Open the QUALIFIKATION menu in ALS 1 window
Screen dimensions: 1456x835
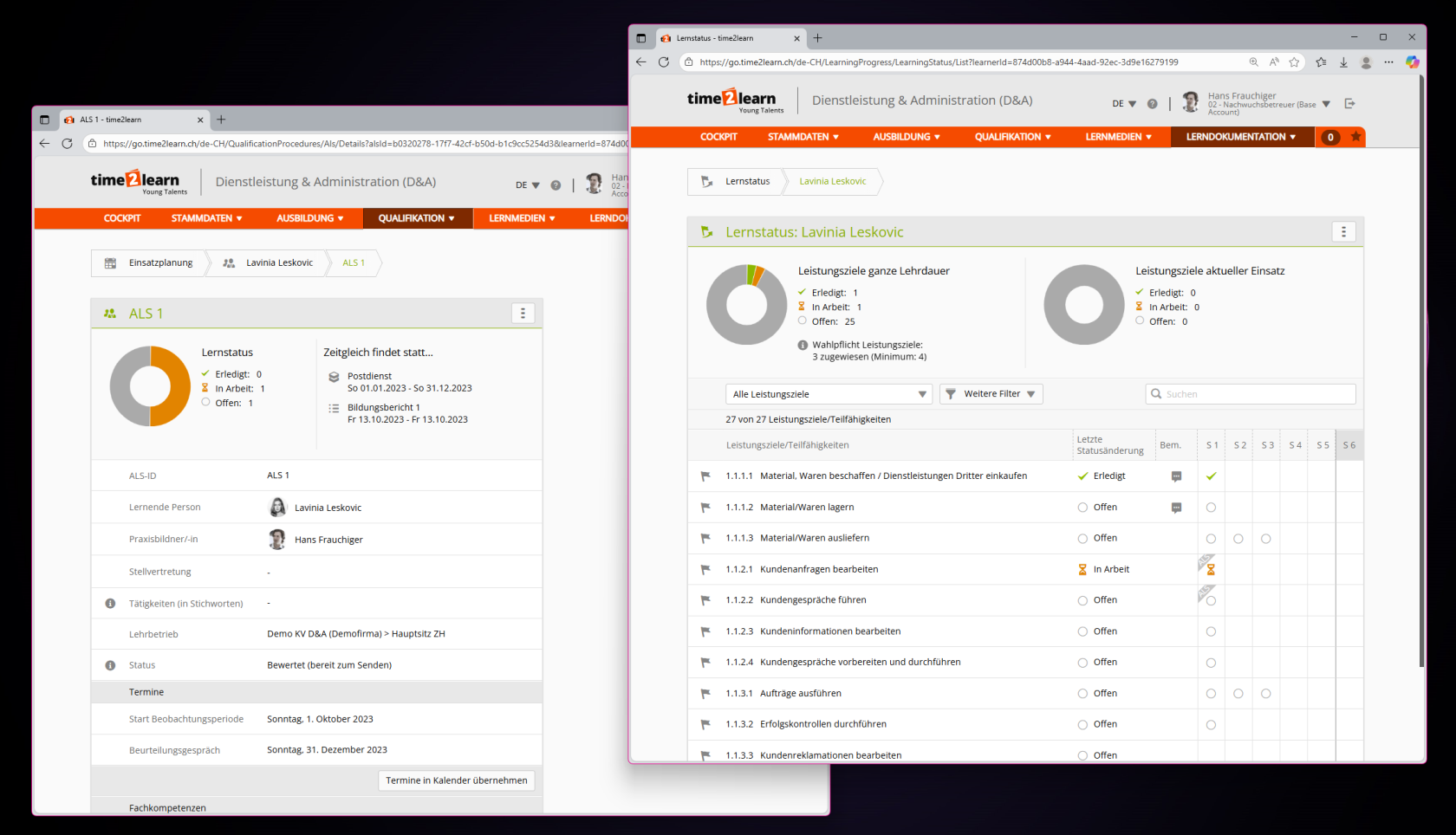(416, 218)
